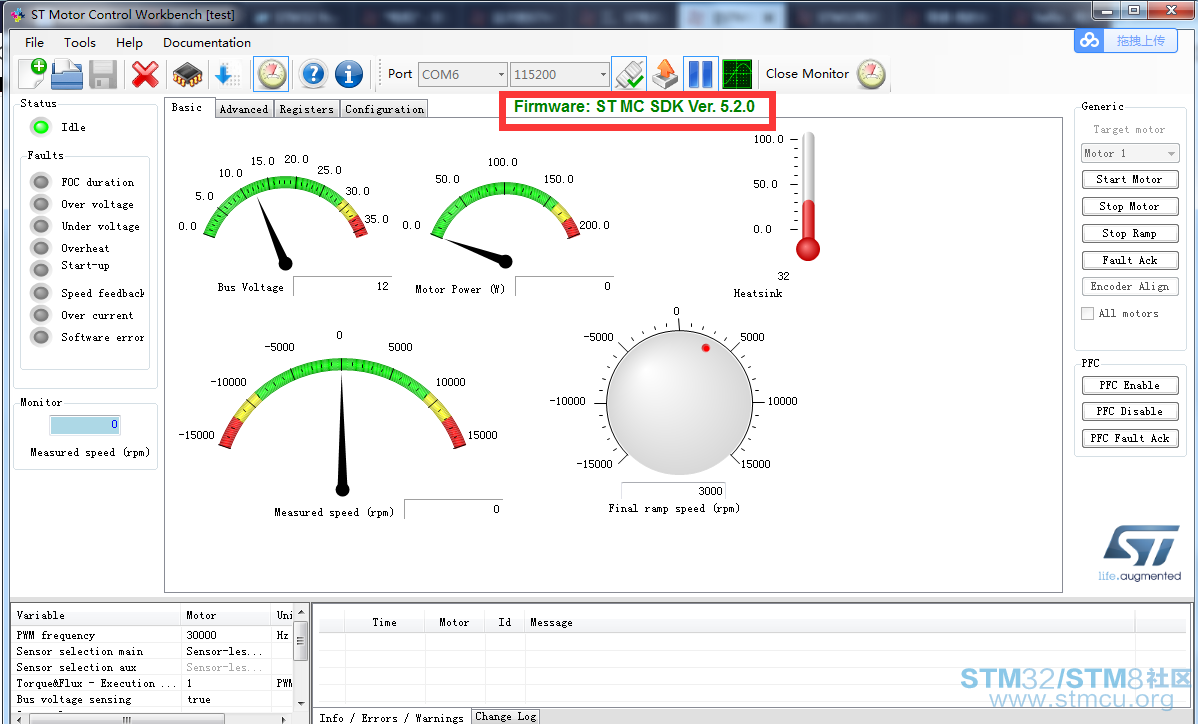Open the Target motor dropdown
Screen dimensions: 1198x724
(x=1130, y=153)
